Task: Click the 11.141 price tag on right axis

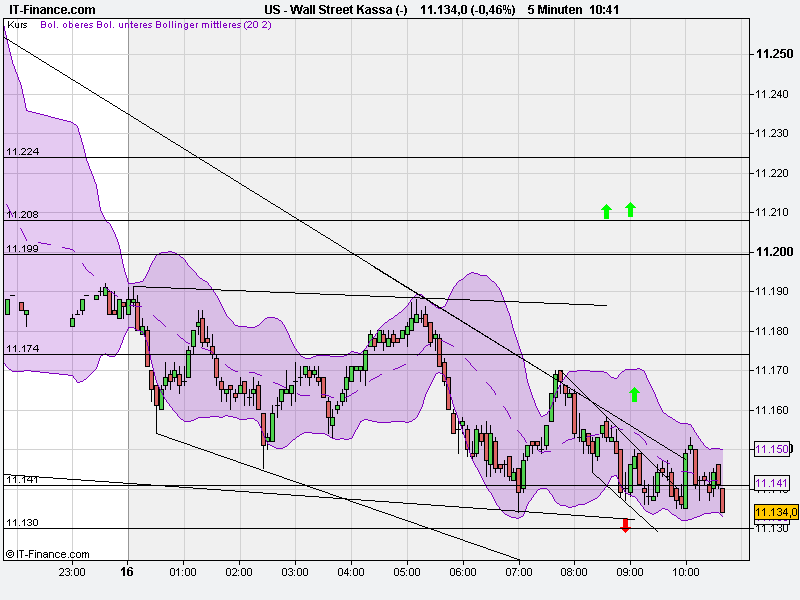Action: click(771, 484)
